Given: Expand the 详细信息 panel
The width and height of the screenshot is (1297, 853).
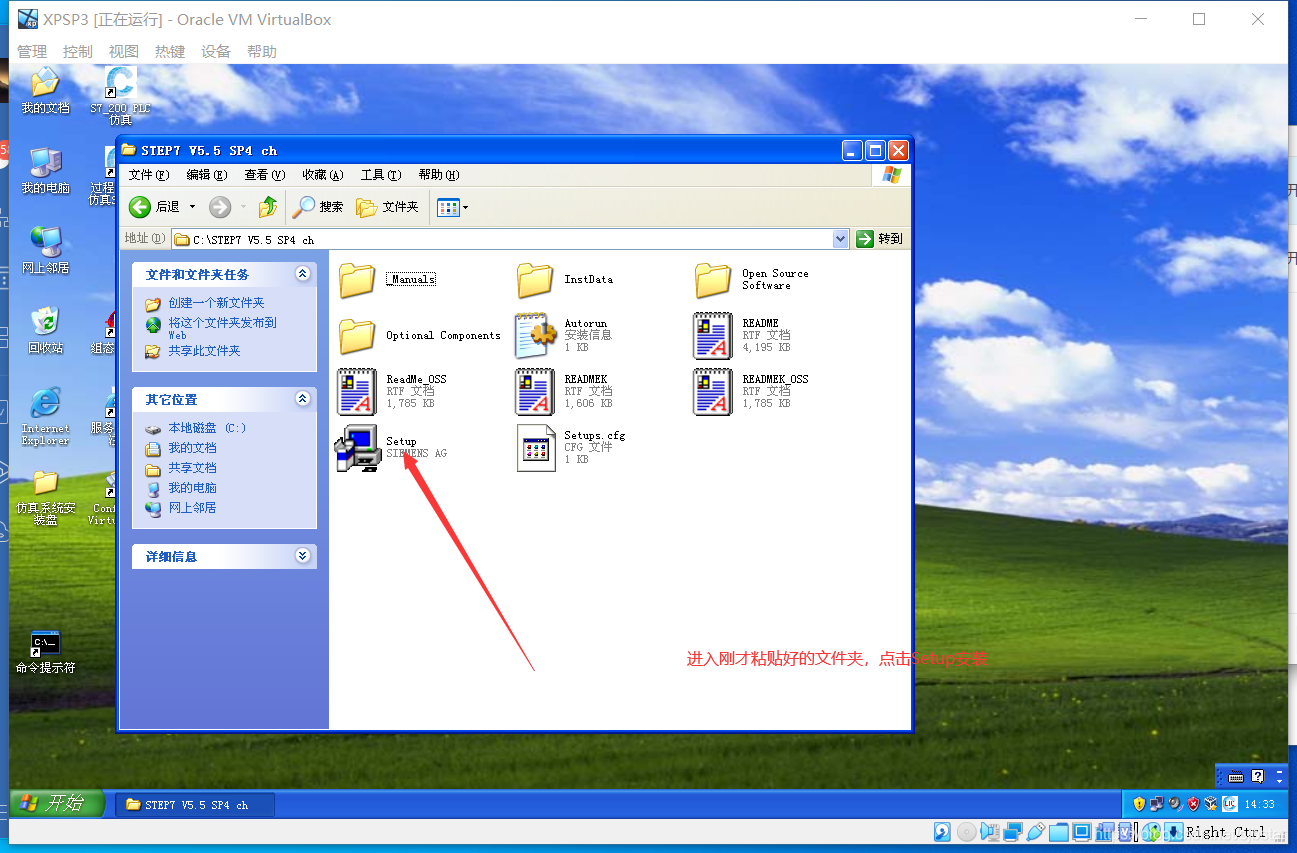Looking at the screenshot, I should coord(303,556).
